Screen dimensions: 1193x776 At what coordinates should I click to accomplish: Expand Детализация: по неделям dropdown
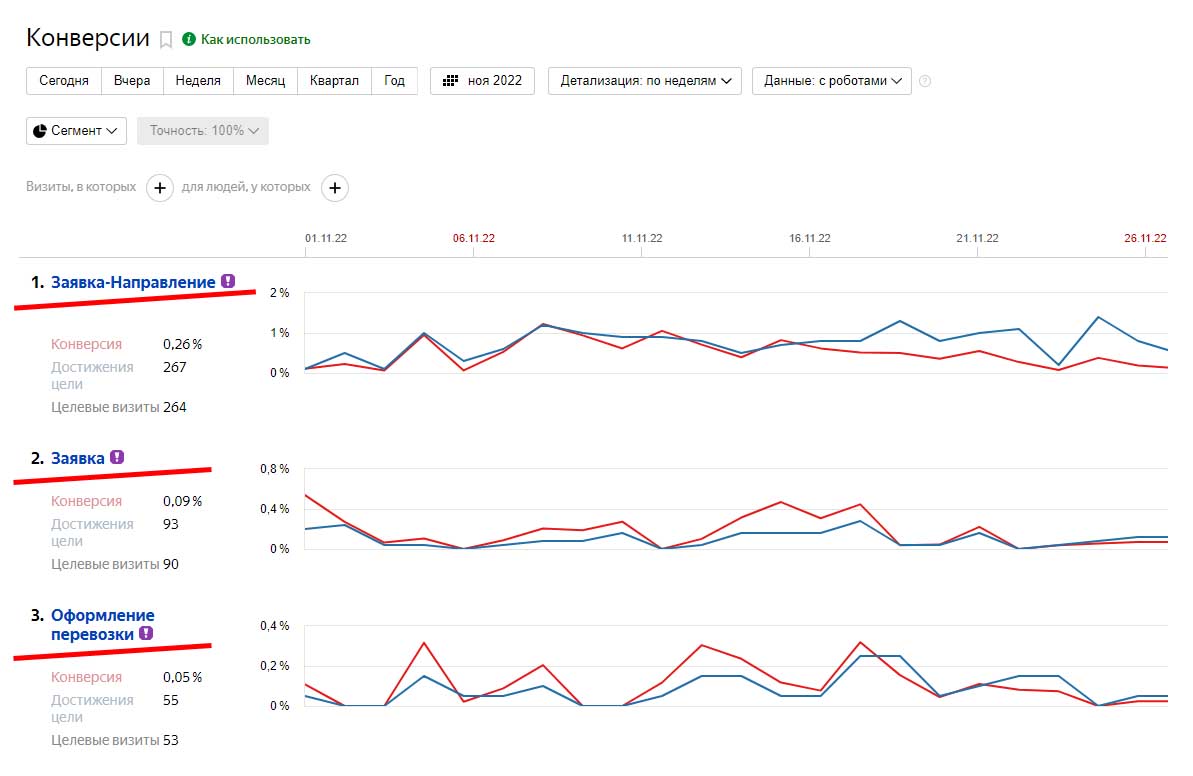pos(644,81)
